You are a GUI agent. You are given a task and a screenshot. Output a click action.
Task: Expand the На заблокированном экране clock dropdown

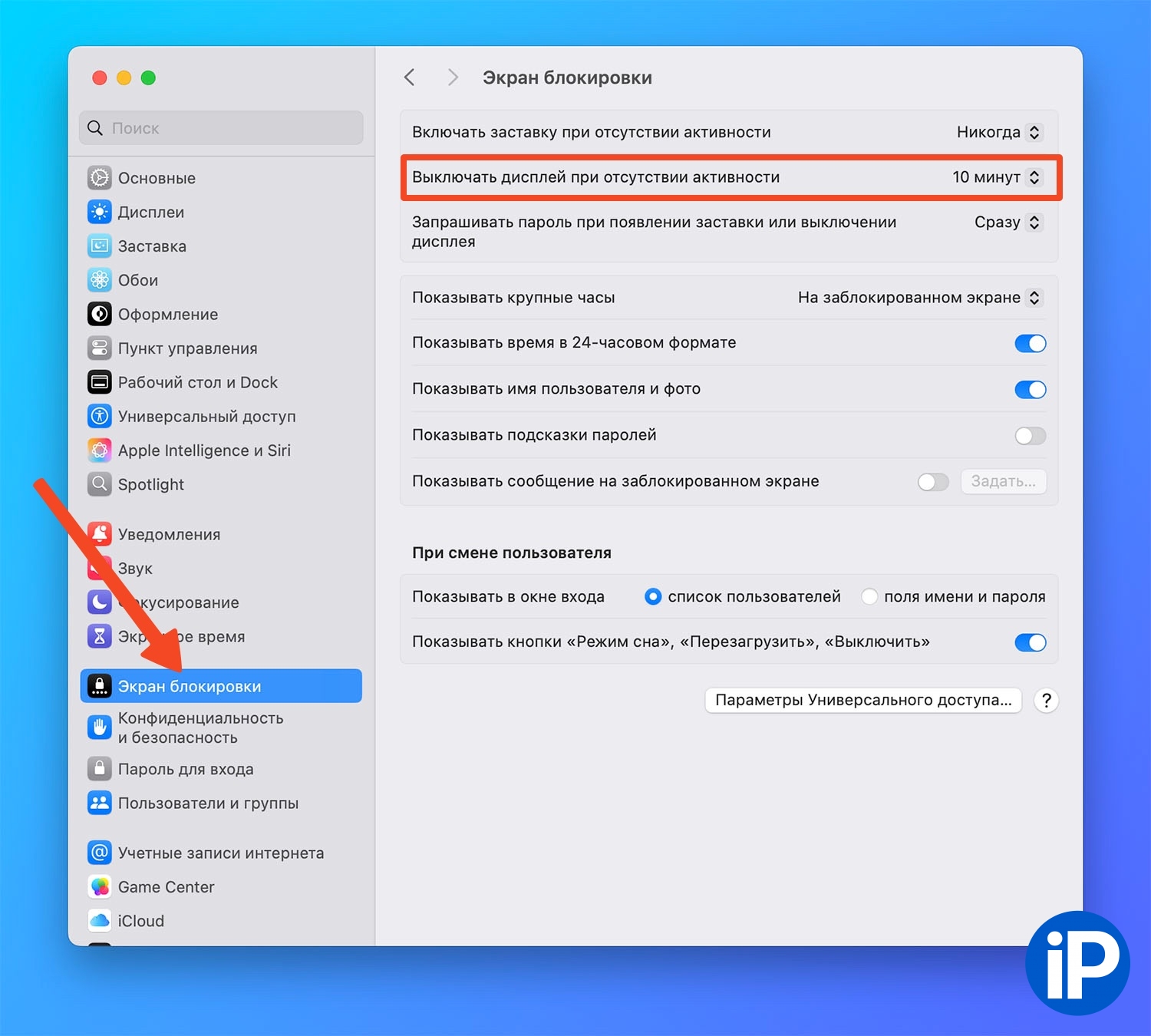tap(919, 298)
